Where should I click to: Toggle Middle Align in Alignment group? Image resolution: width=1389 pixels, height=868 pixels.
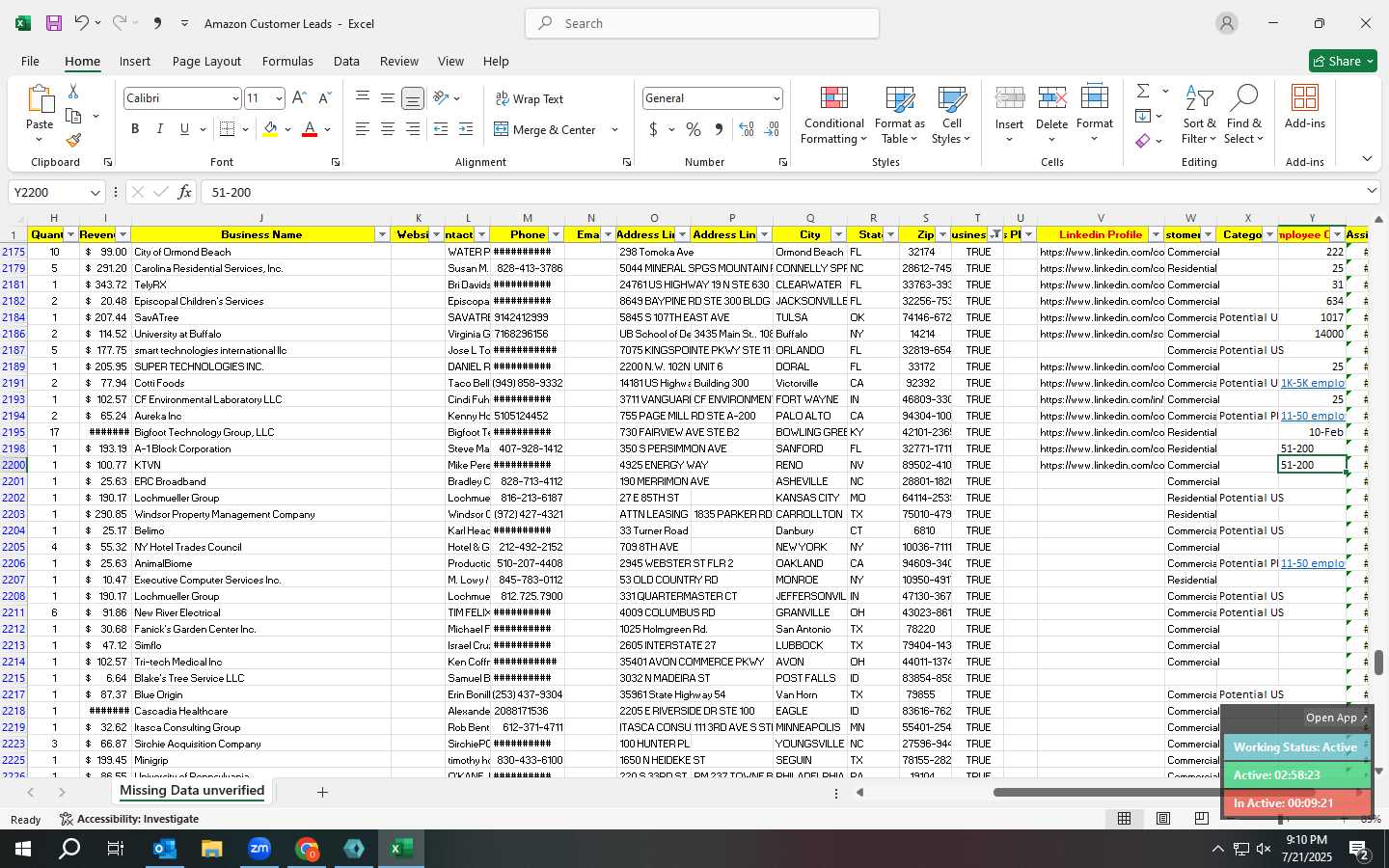[x=388, y=98]
